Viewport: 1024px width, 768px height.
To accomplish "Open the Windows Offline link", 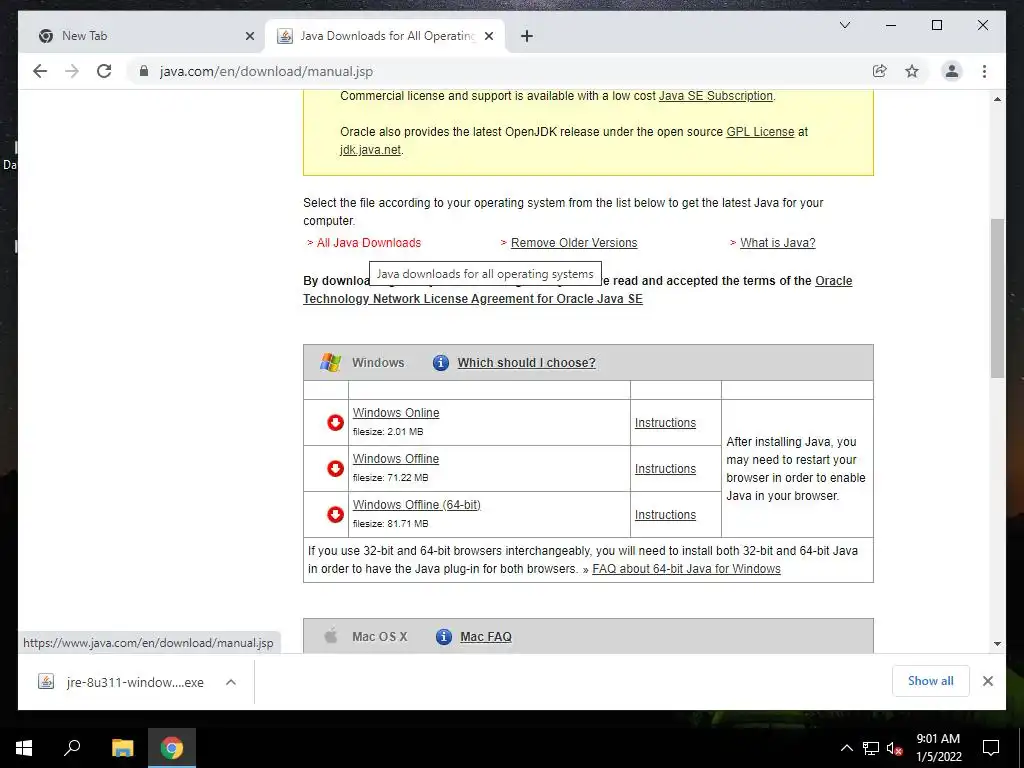I will pyautogui.click(x=396, y=458).
